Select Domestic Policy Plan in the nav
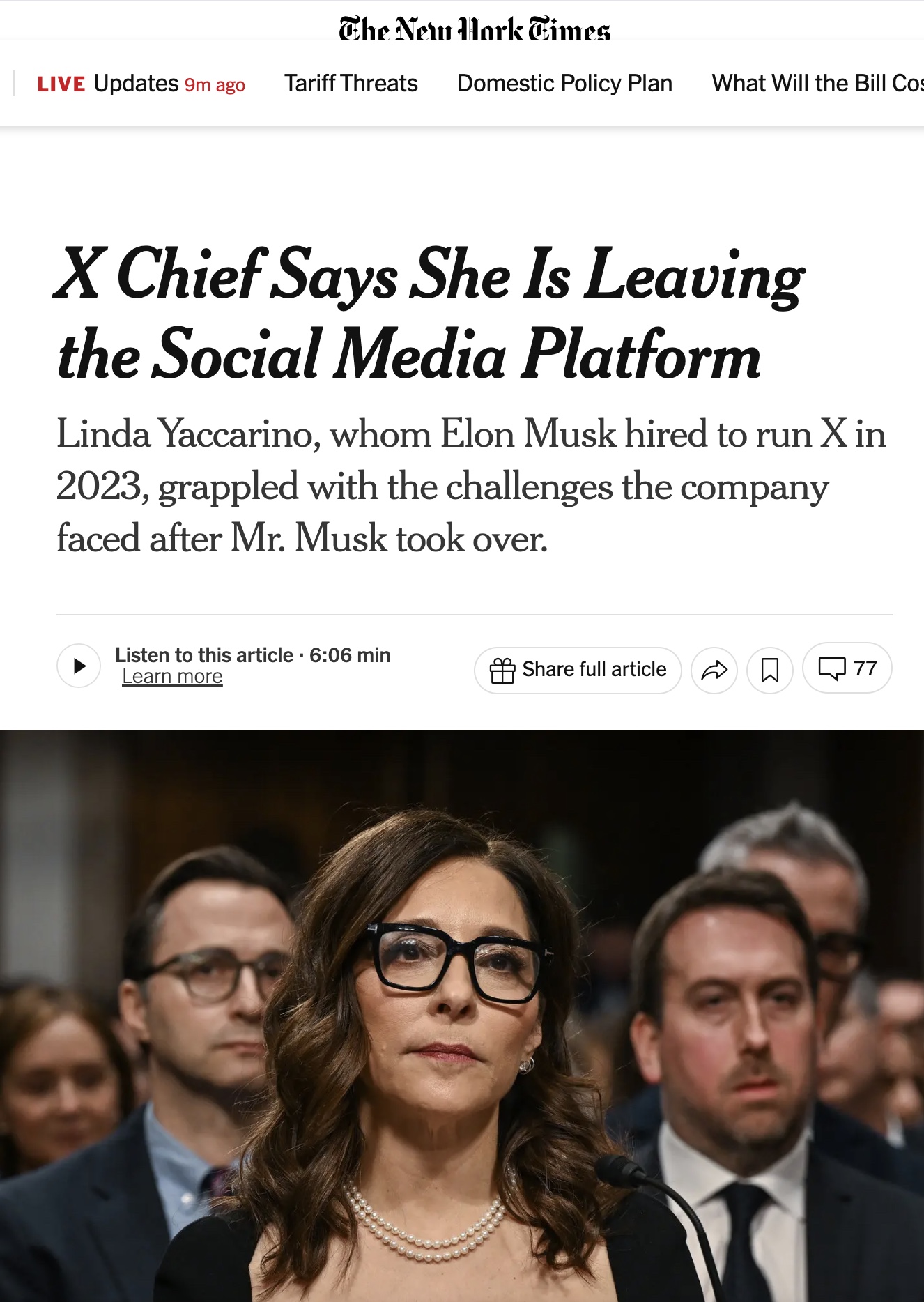Screen dimensions: 924x1302 click(x=564, y=84)
